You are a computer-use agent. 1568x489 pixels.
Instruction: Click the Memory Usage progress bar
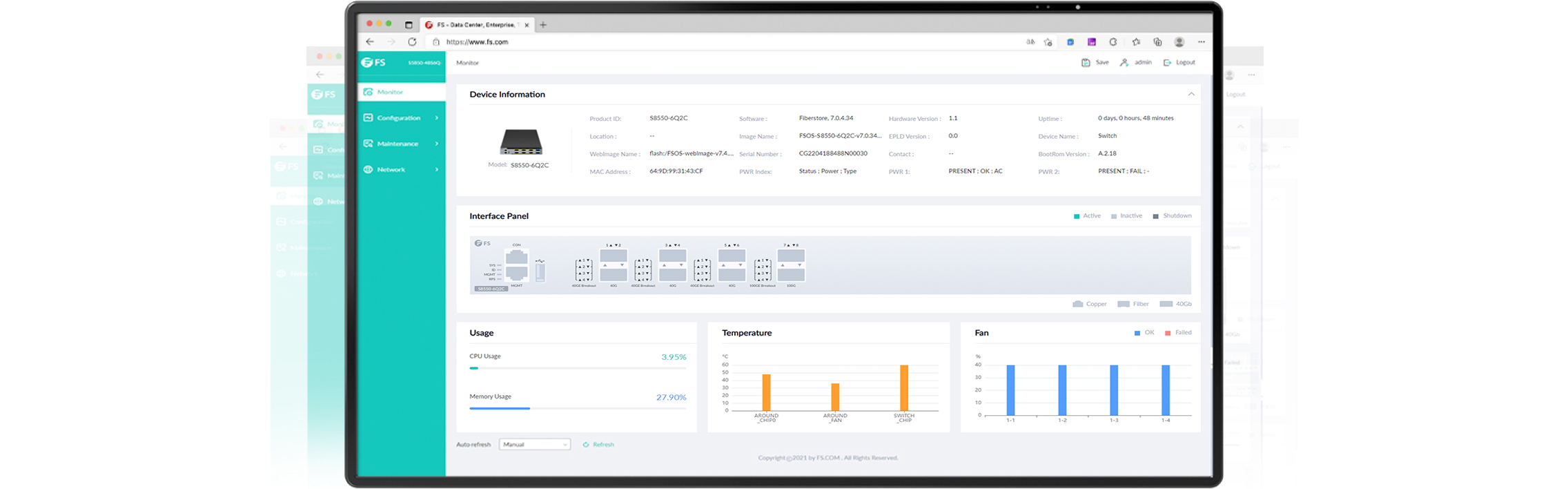[577, 409]
